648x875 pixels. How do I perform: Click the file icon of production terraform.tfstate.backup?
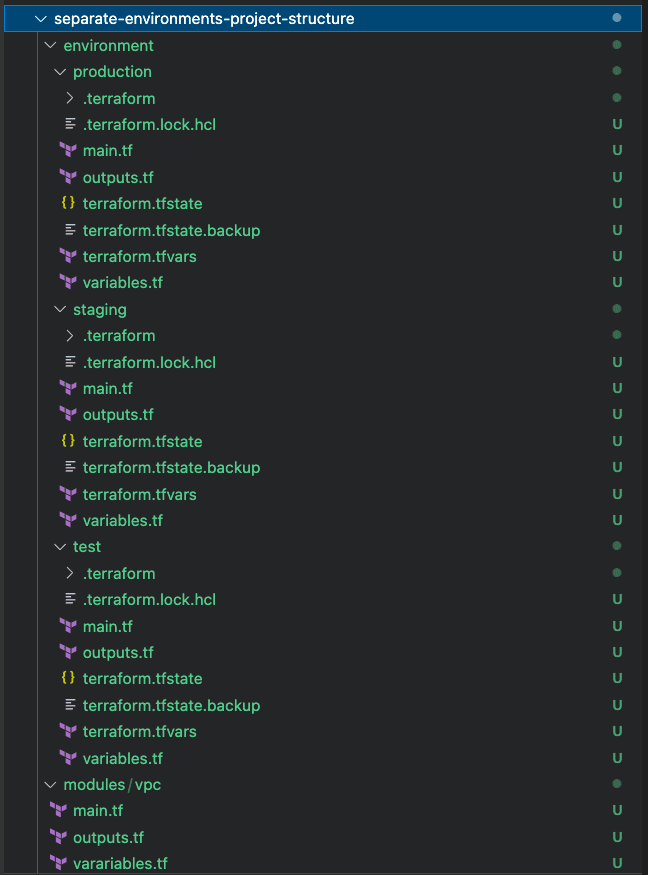[69, 230]
